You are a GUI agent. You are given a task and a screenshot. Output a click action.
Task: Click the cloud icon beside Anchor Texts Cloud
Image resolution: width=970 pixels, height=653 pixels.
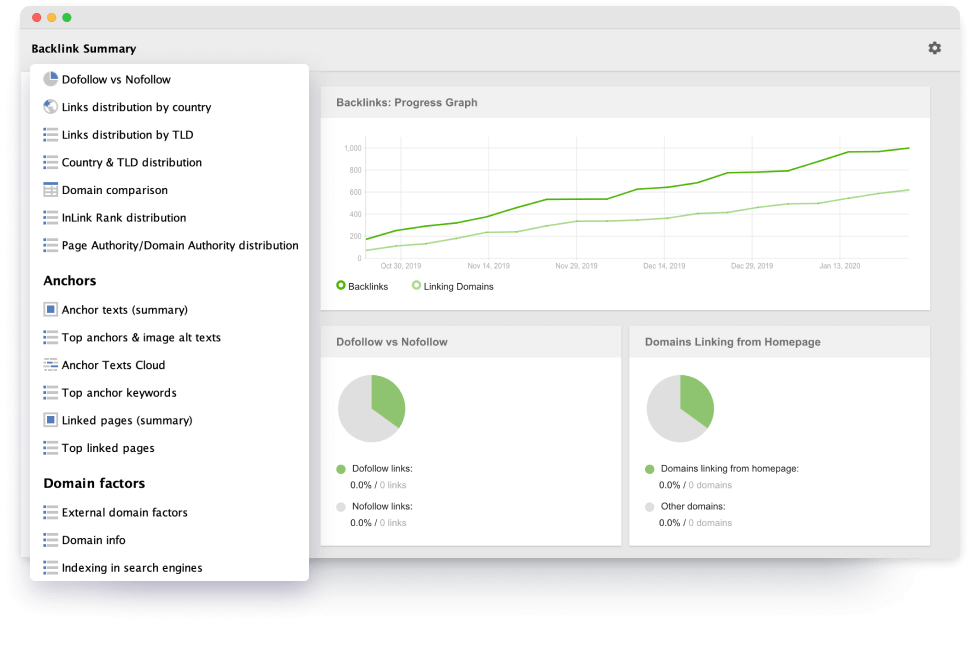click(51, 365)
